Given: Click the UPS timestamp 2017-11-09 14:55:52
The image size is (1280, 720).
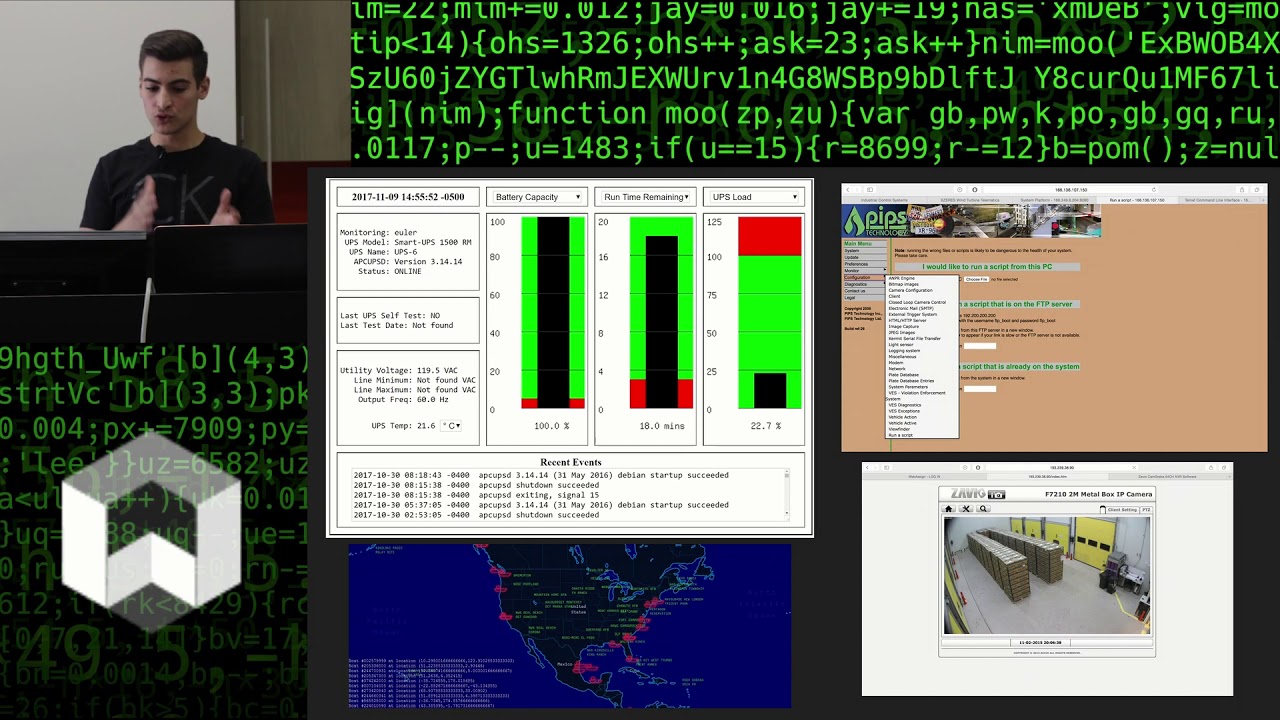Looking at the screenshot, I should 408,197.
